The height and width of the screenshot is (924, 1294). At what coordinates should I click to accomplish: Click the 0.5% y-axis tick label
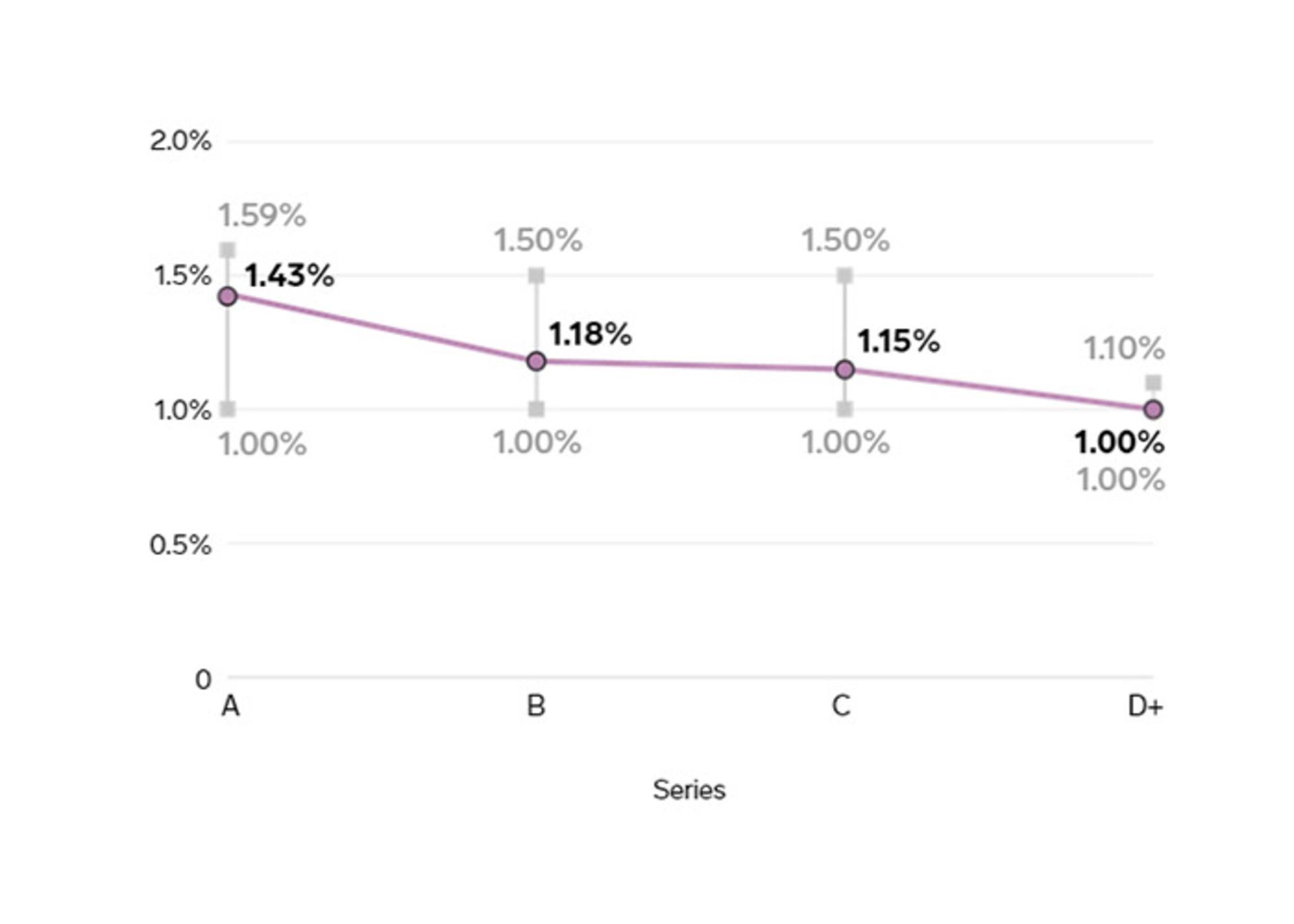pyautogui.click(x=181, y=545)
